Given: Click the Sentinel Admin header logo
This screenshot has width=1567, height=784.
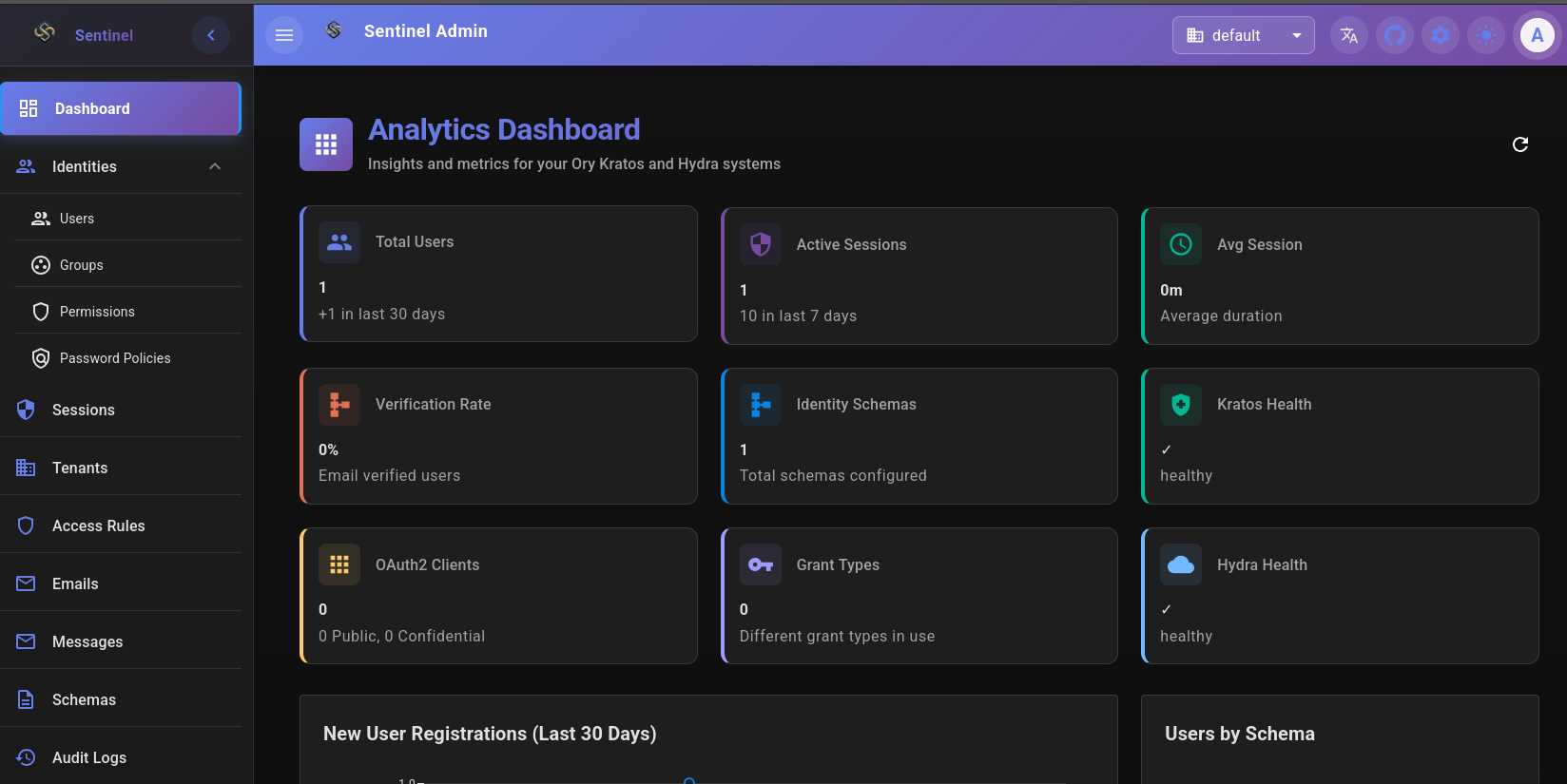Looking at the screenshot, I should click(334, 30).
